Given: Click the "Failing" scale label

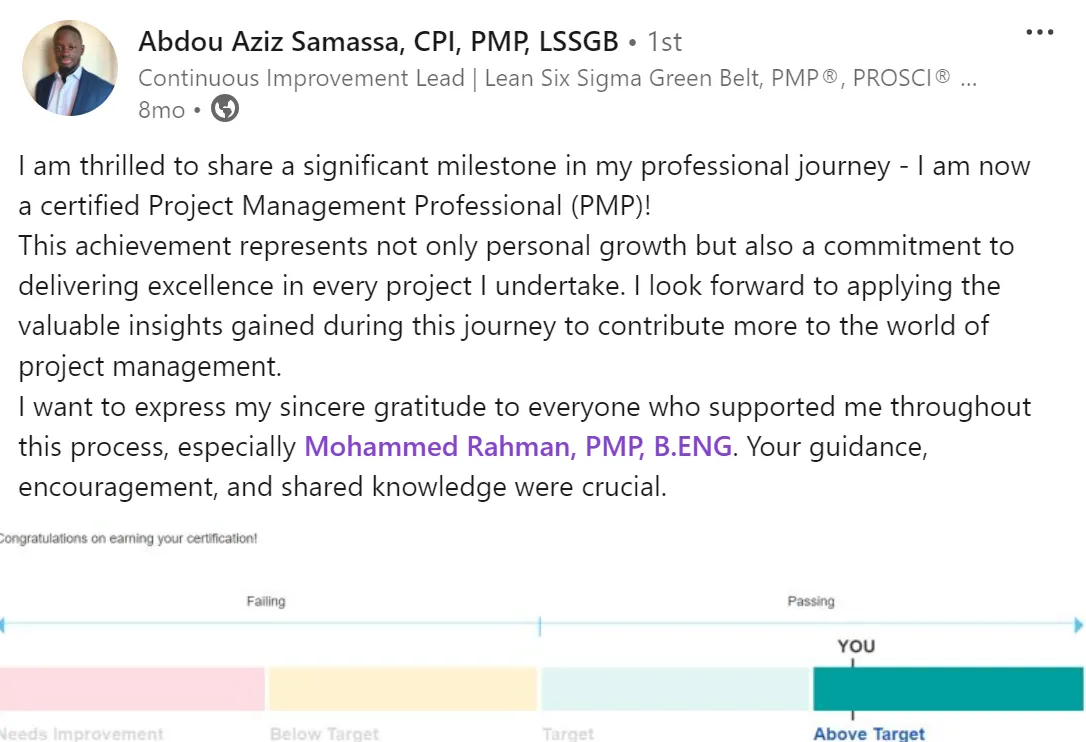Looking at the screenshot, I should click(x=266, y=601).
